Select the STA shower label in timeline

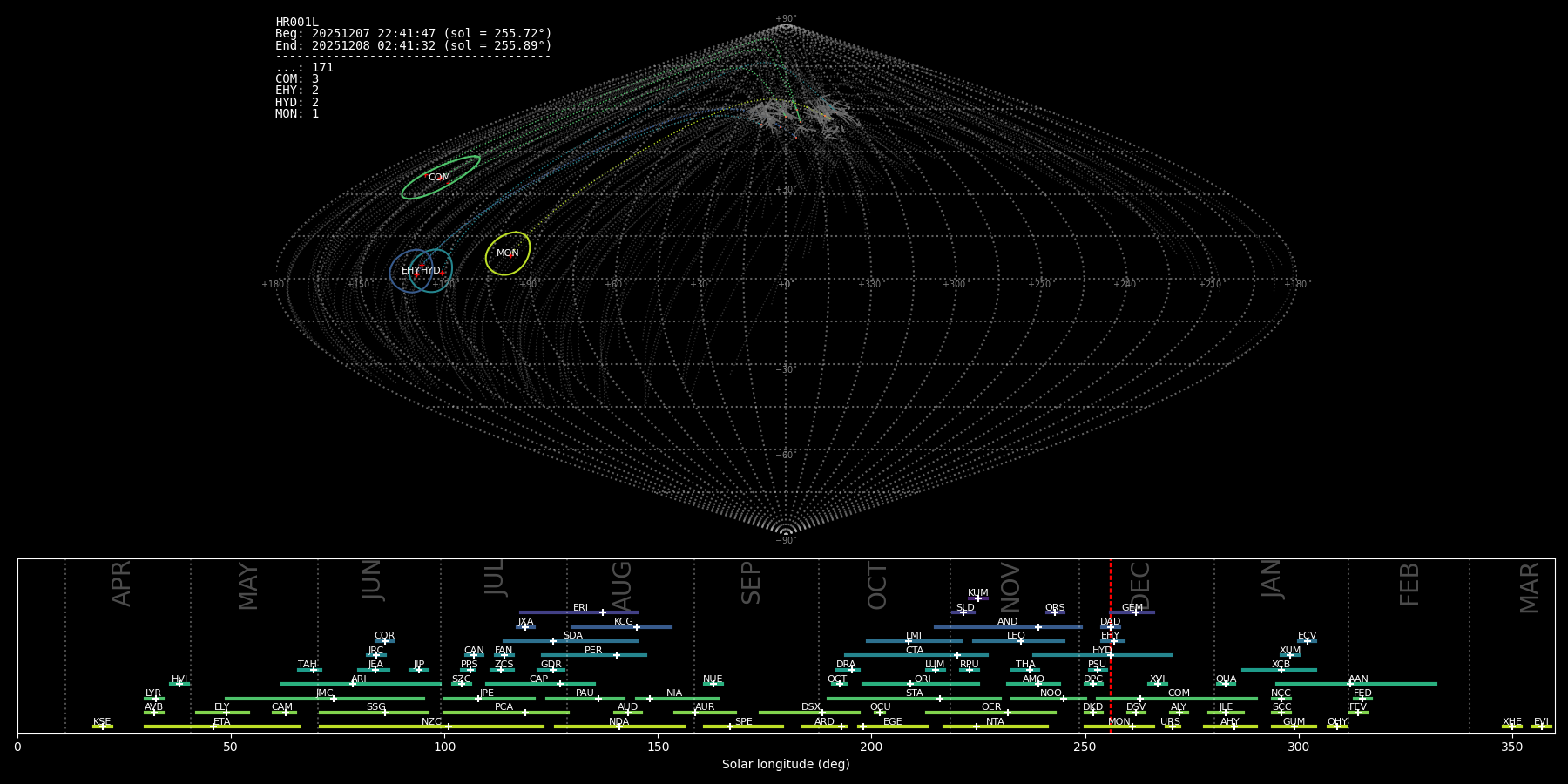click(x=914, y=693)
